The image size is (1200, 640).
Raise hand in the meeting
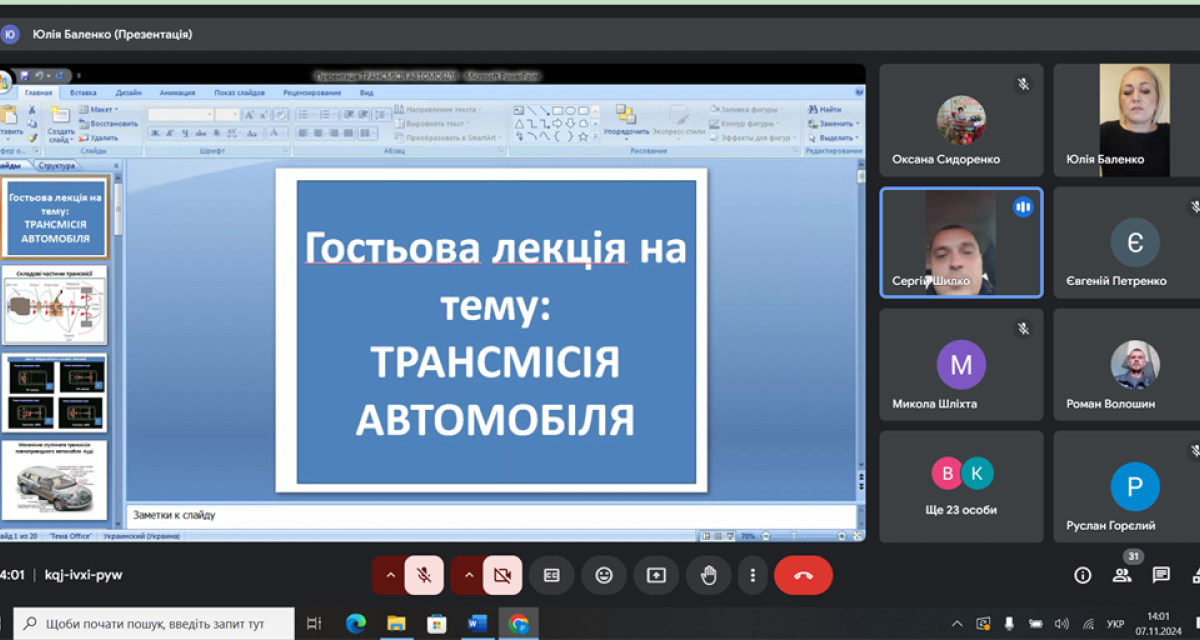tap(709, 575)
